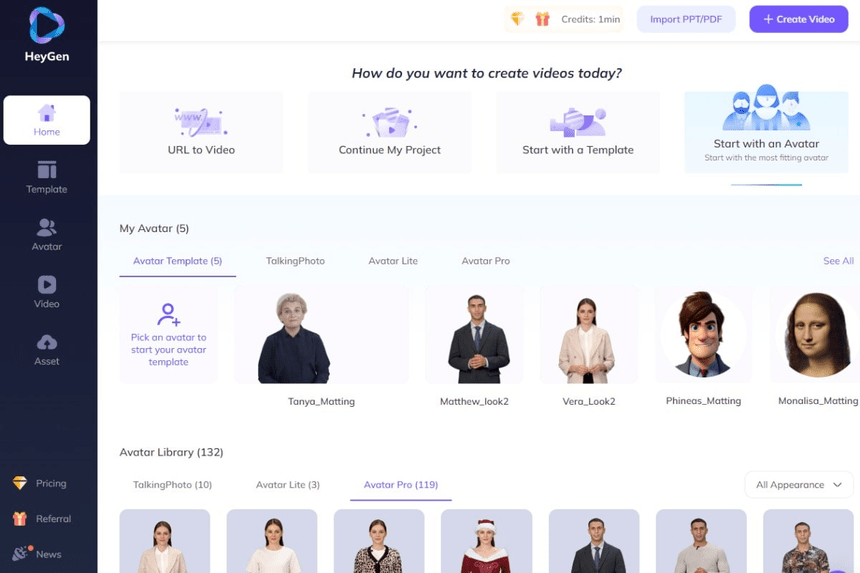Open the Video sidebar section
Viewport: 860px width, 573px height.
click(47, 292)
